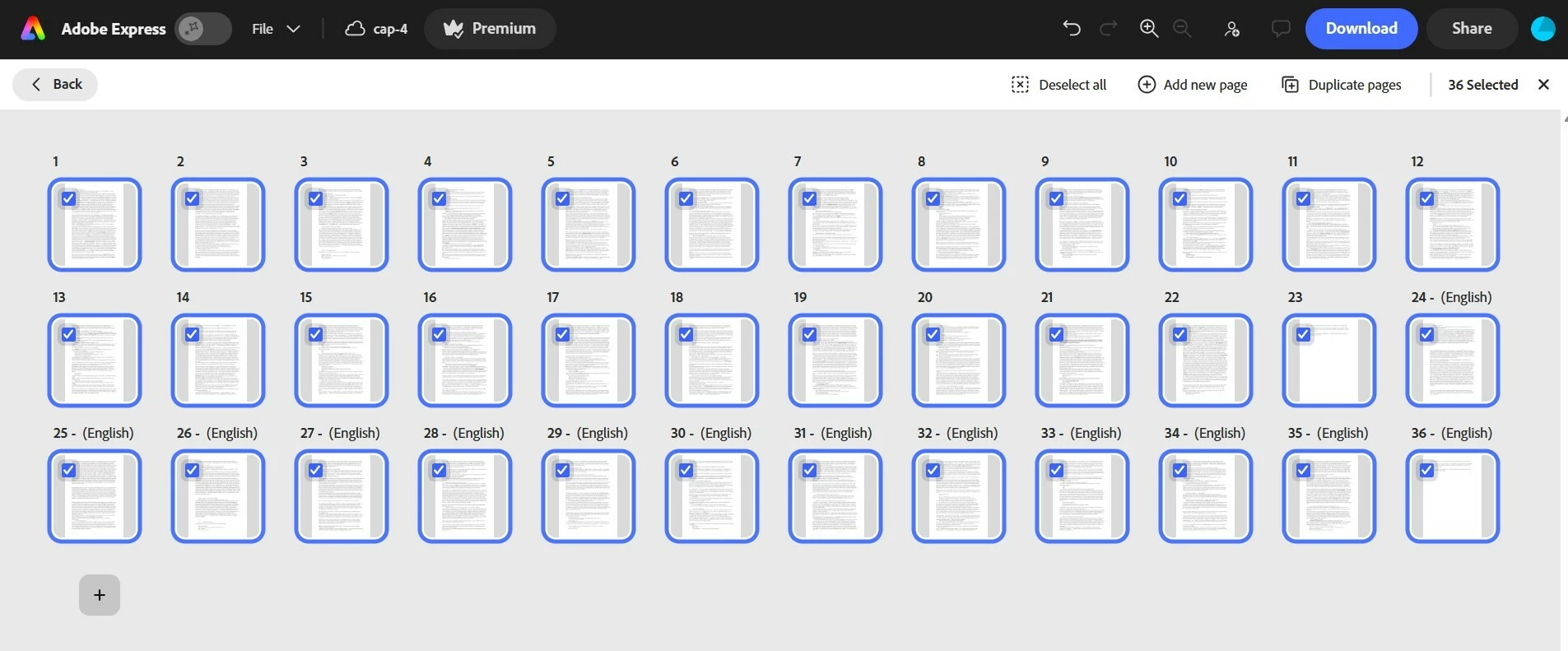Click Deselect all
Image resolution: width=1568 pixels, height=651 pixels.
tap(1059, 85)
